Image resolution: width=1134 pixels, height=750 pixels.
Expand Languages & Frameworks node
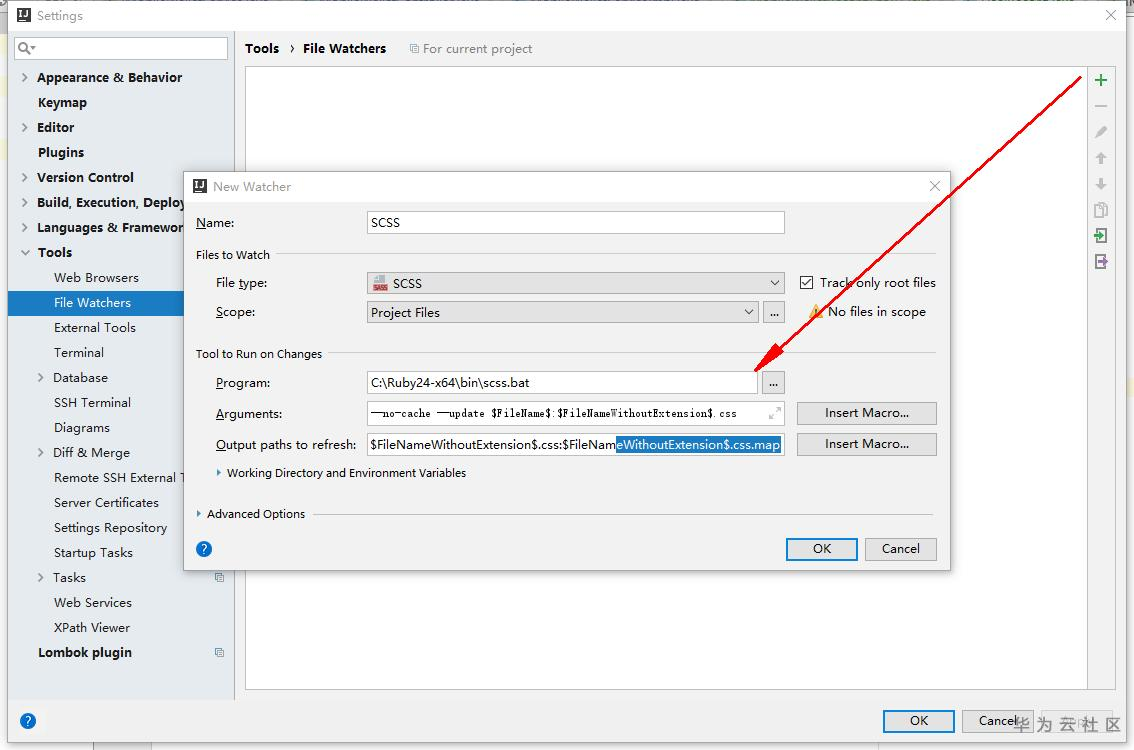[x=25, y=227]
